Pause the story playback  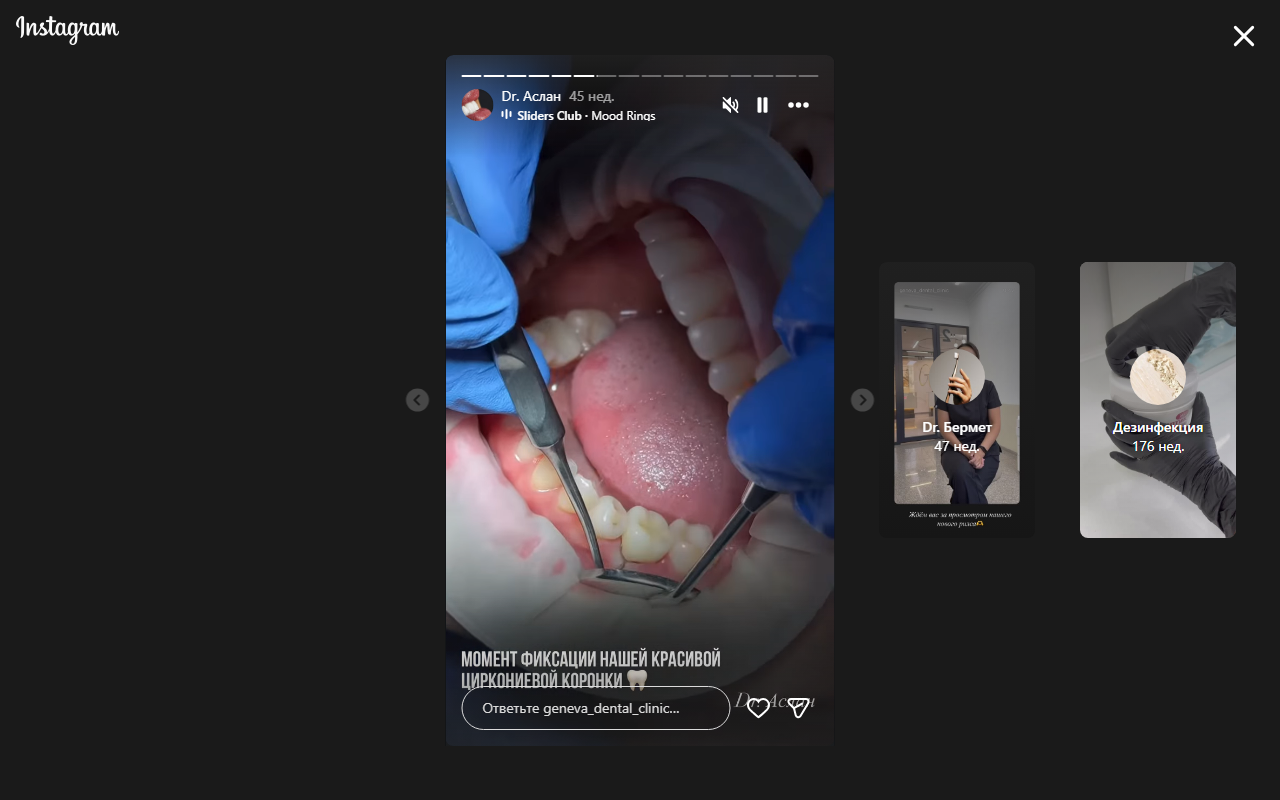762,105
